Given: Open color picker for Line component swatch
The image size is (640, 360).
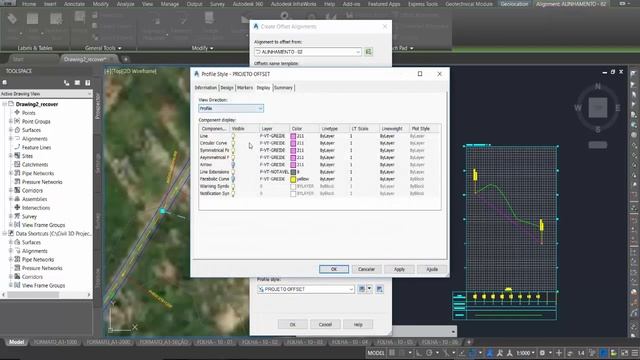Looking at the screenshot, I should pyautogui.click(x=293, y=136).
